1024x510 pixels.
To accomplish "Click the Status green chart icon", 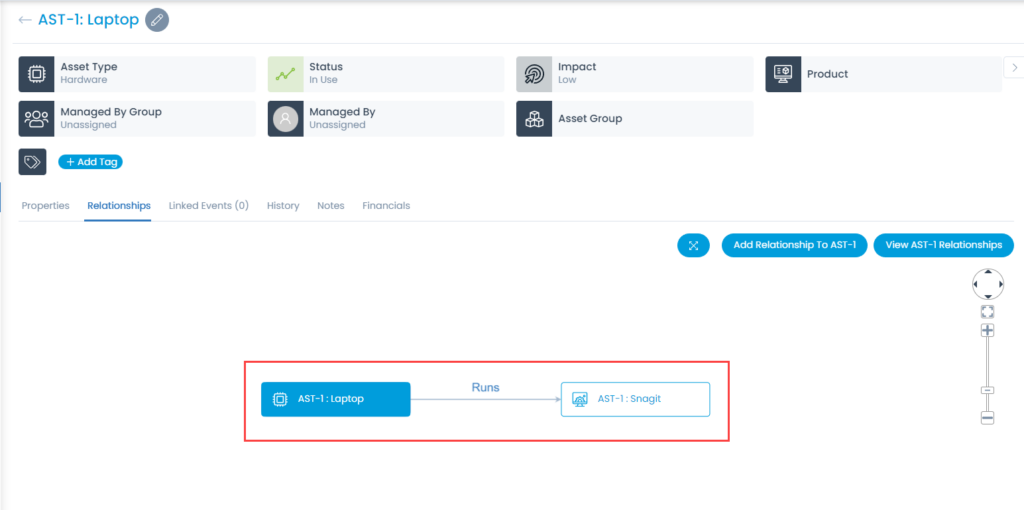I will click(285, 74).
